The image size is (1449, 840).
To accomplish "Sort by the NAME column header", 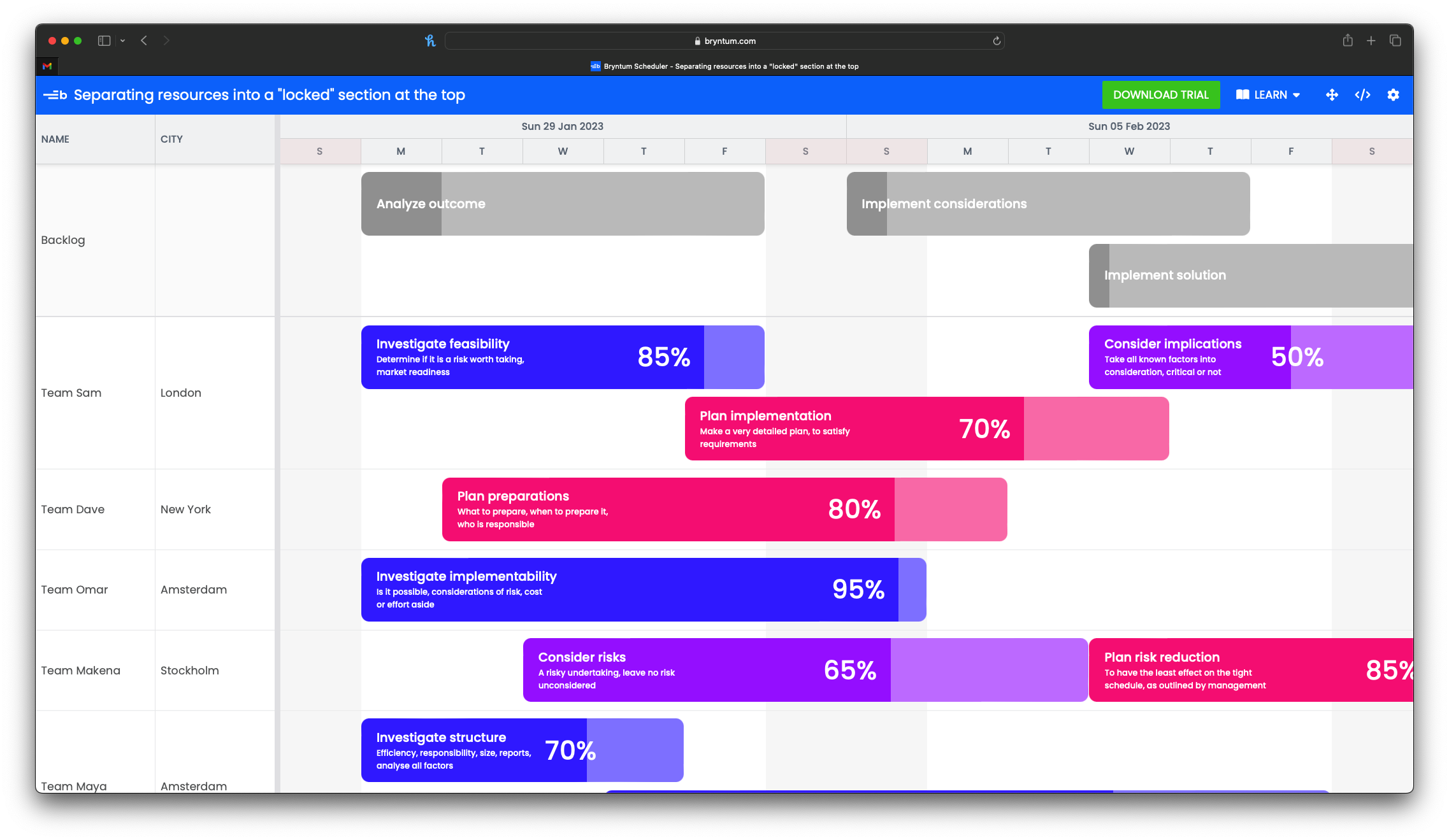I will [x=55, y=139].
